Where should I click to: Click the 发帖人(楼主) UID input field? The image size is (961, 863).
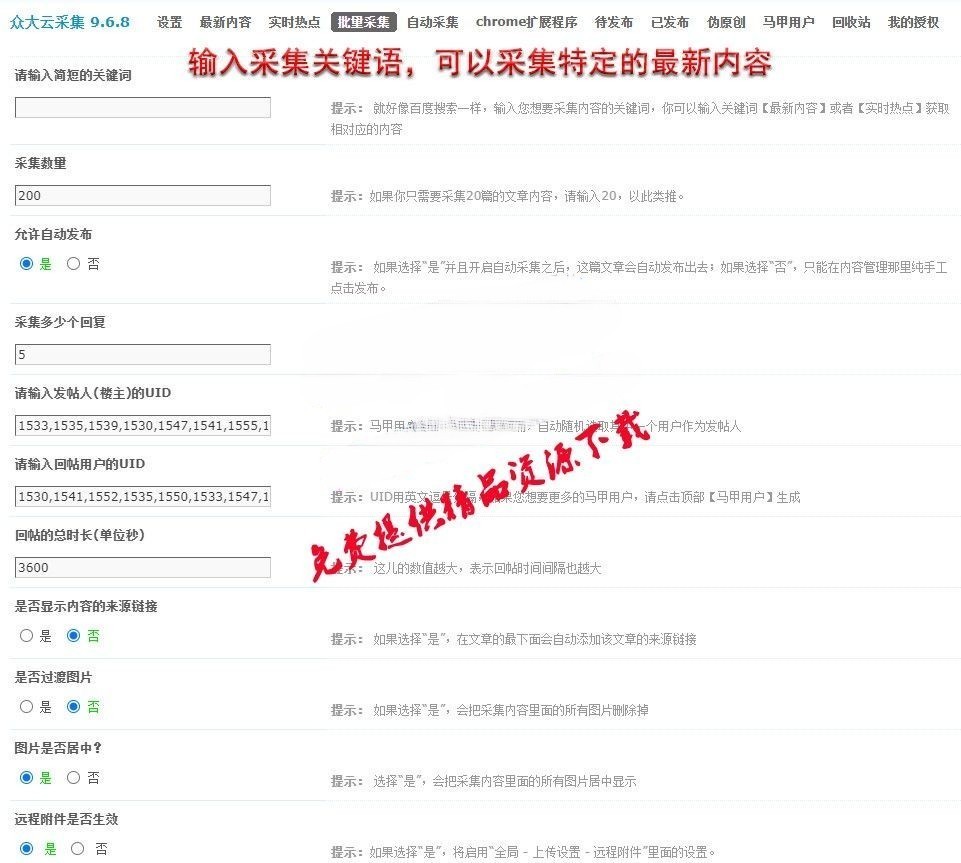(x=143, y=426)
